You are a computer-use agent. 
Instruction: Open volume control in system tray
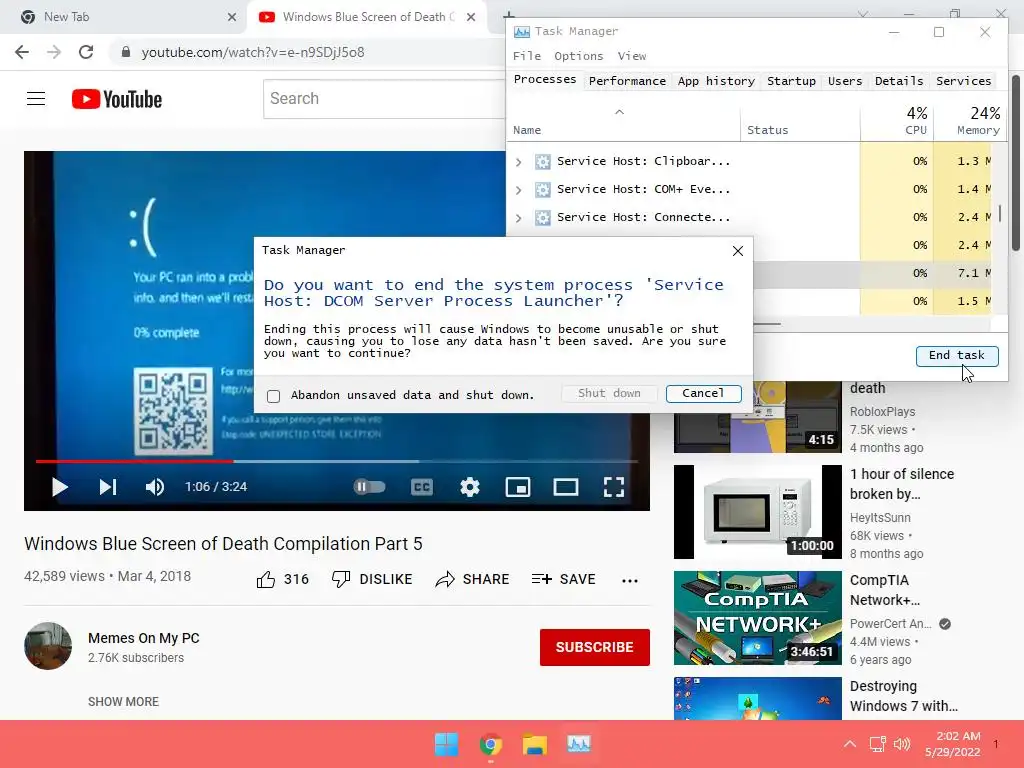(902, 744)
